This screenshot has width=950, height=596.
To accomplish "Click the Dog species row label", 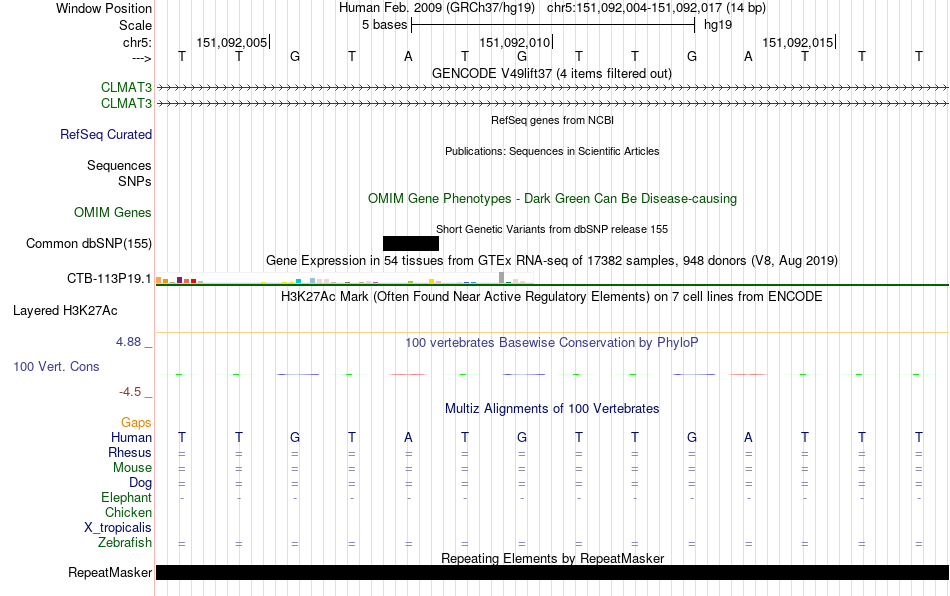I will point(141,483).
